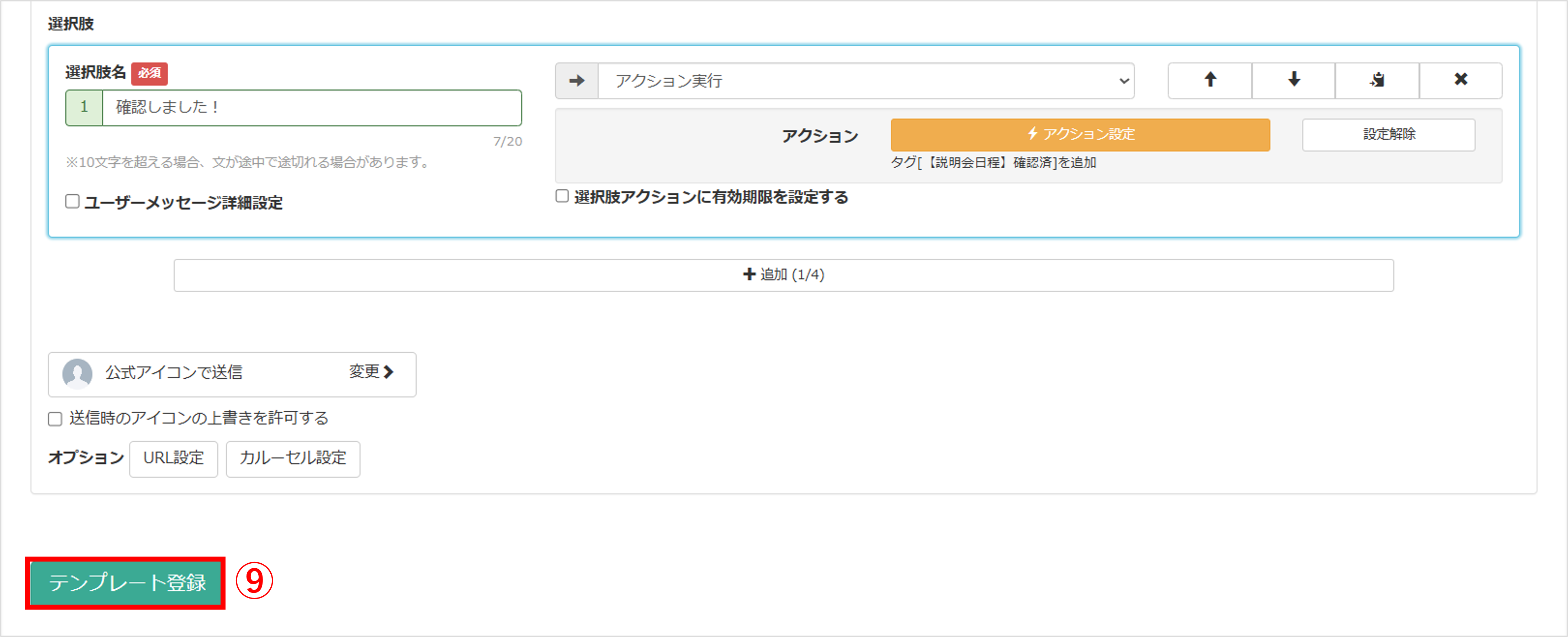Move choice up with up arrow icon

click(x=1209, y=80)
